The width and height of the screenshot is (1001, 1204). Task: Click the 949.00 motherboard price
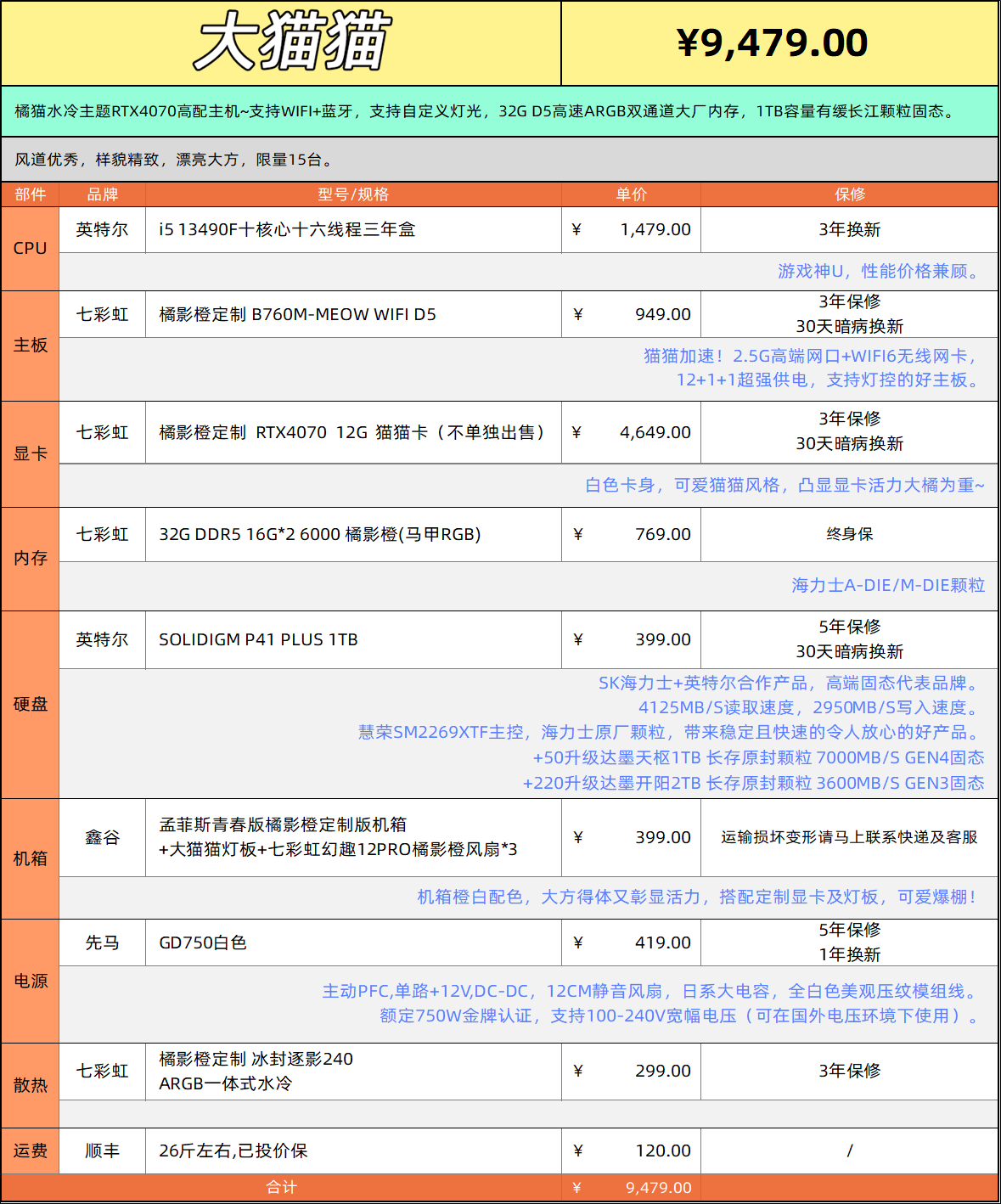click(631, 314)
